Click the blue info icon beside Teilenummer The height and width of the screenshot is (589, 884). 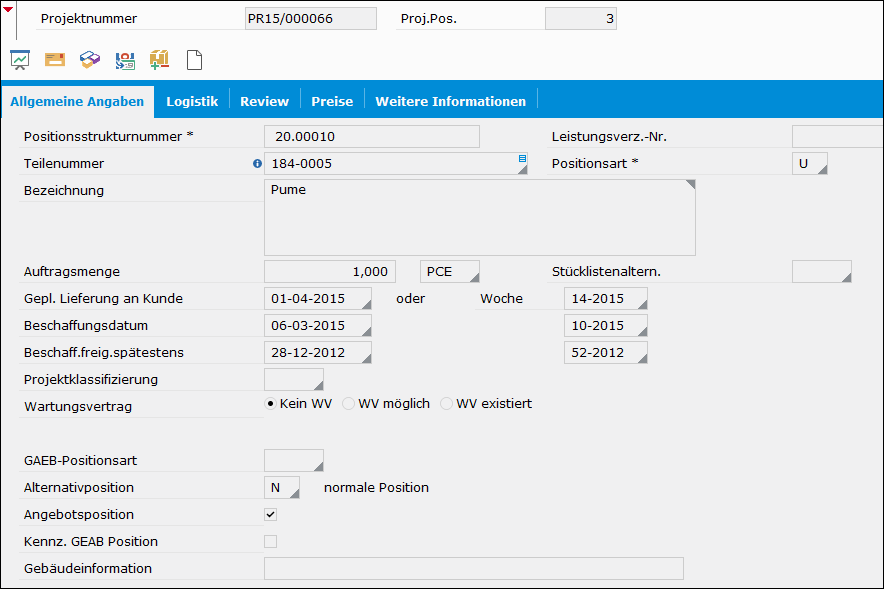258,163
